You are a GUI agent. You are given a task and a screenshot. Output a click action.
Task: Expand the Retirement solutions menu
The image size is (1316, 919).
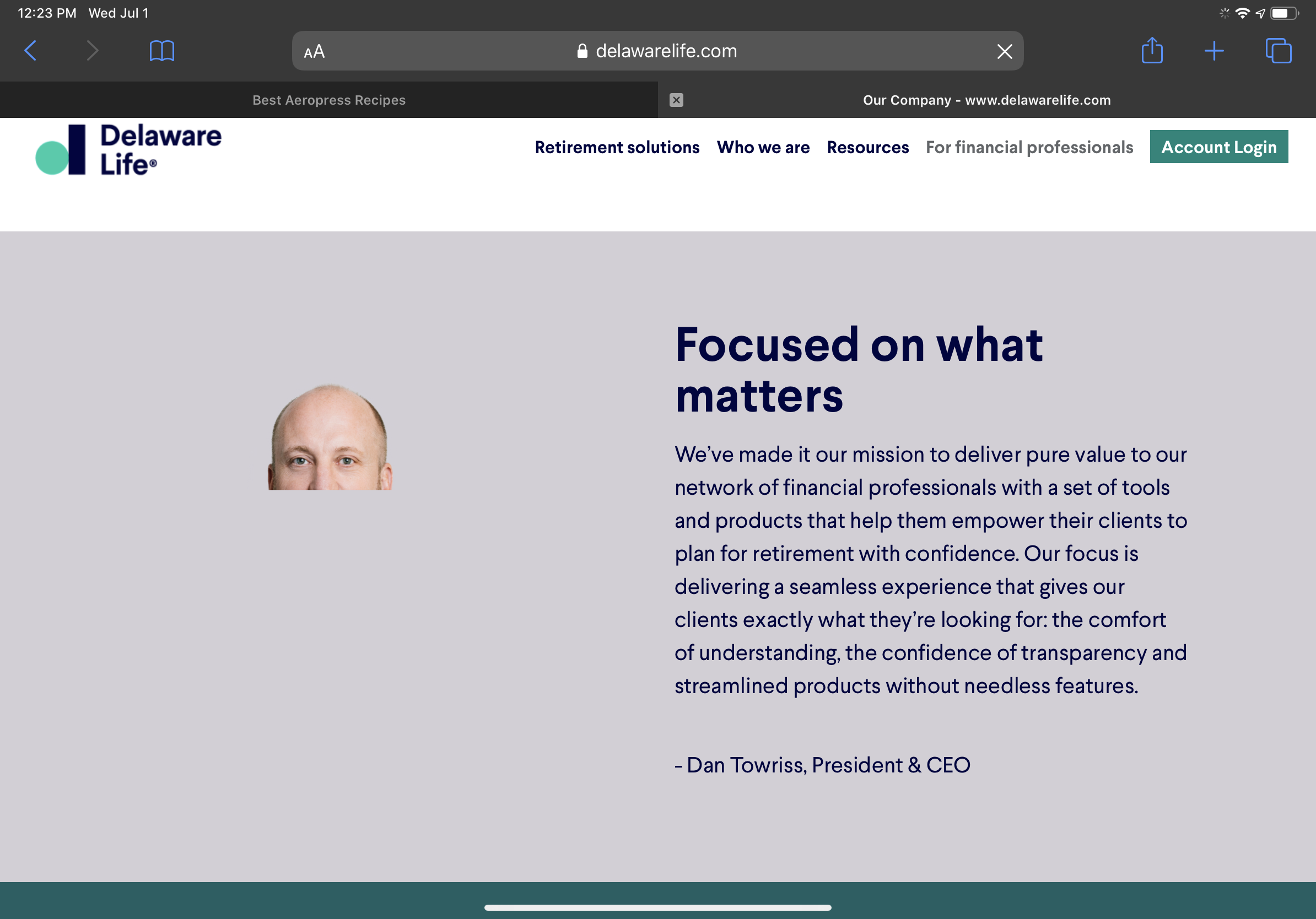(x=617, y=147)
